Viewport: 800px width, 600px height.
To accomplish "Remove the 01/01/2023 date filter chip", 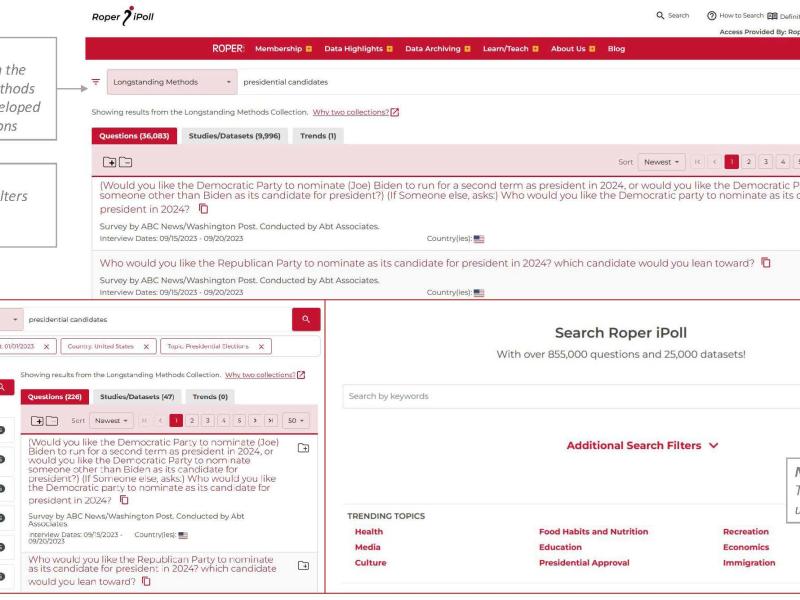I will [x=46, y=346].
